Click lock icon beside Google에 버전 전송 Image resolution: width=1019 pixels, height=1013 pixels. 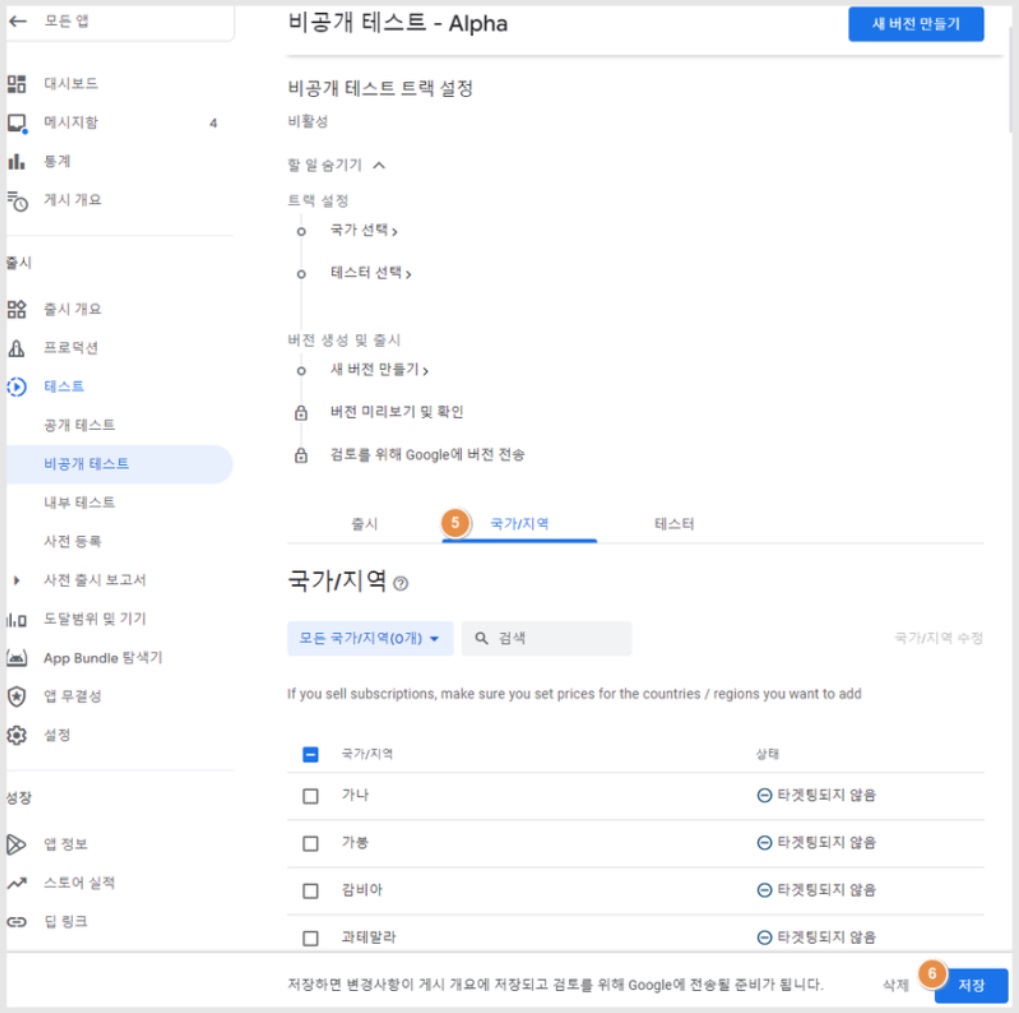tap(301, 455)
